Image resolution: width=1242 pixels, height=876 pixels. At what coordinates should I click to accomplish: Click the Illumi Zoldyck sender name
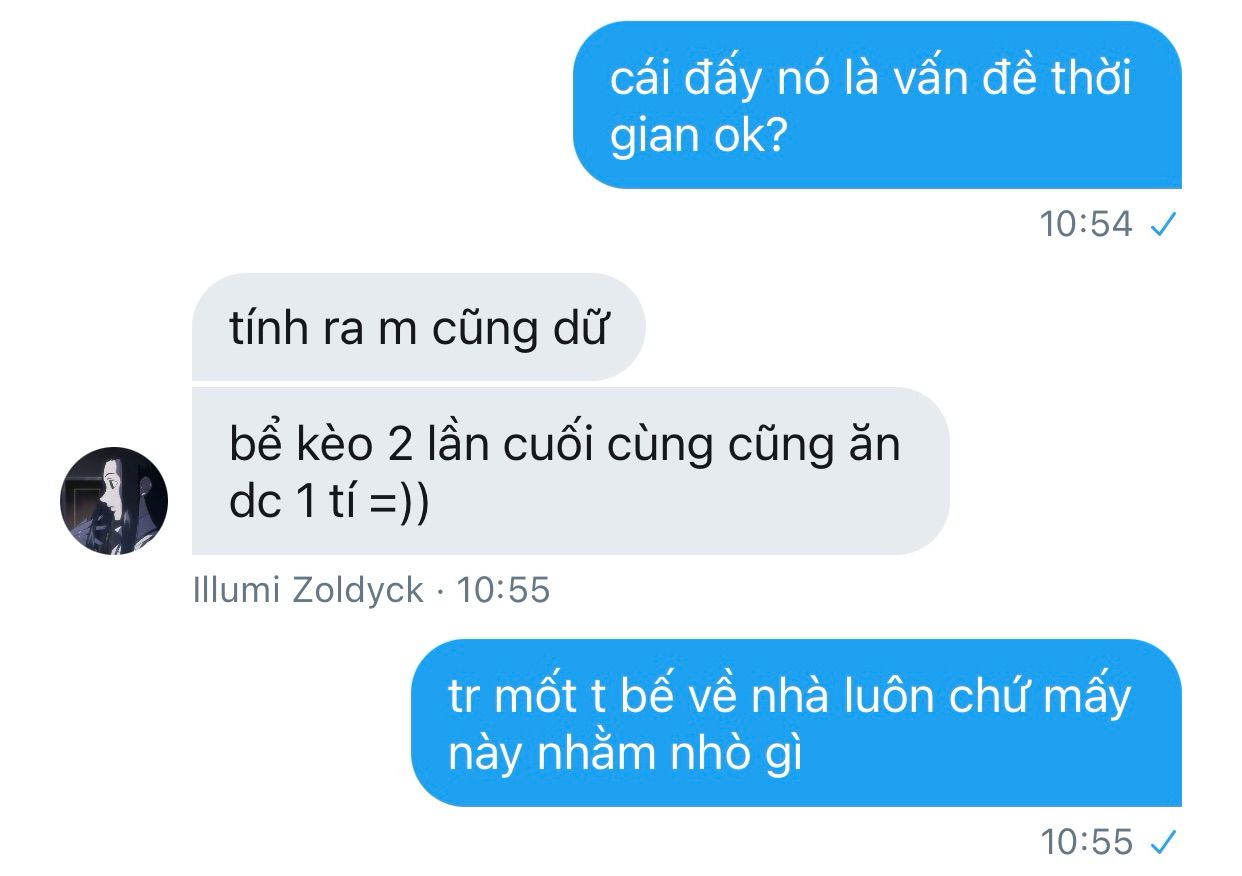click(x=308, y=591)
